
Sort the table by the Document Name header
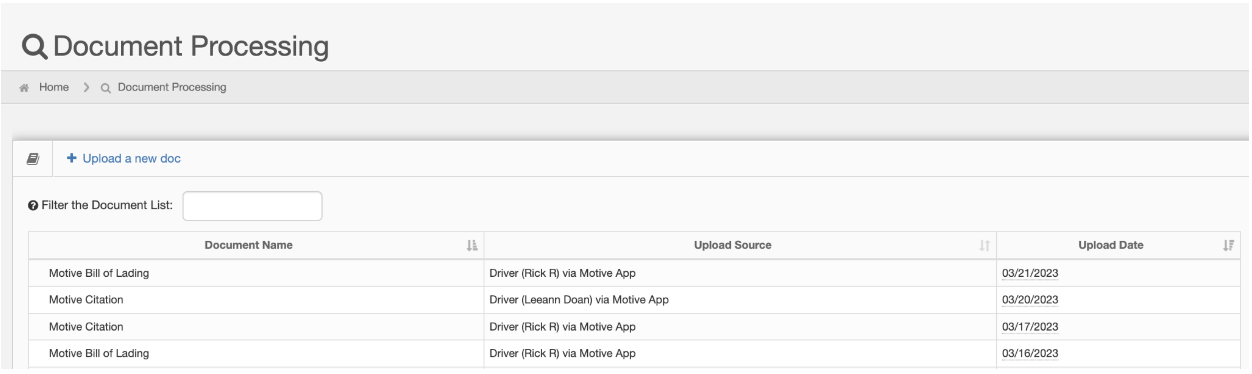point(256,246)
